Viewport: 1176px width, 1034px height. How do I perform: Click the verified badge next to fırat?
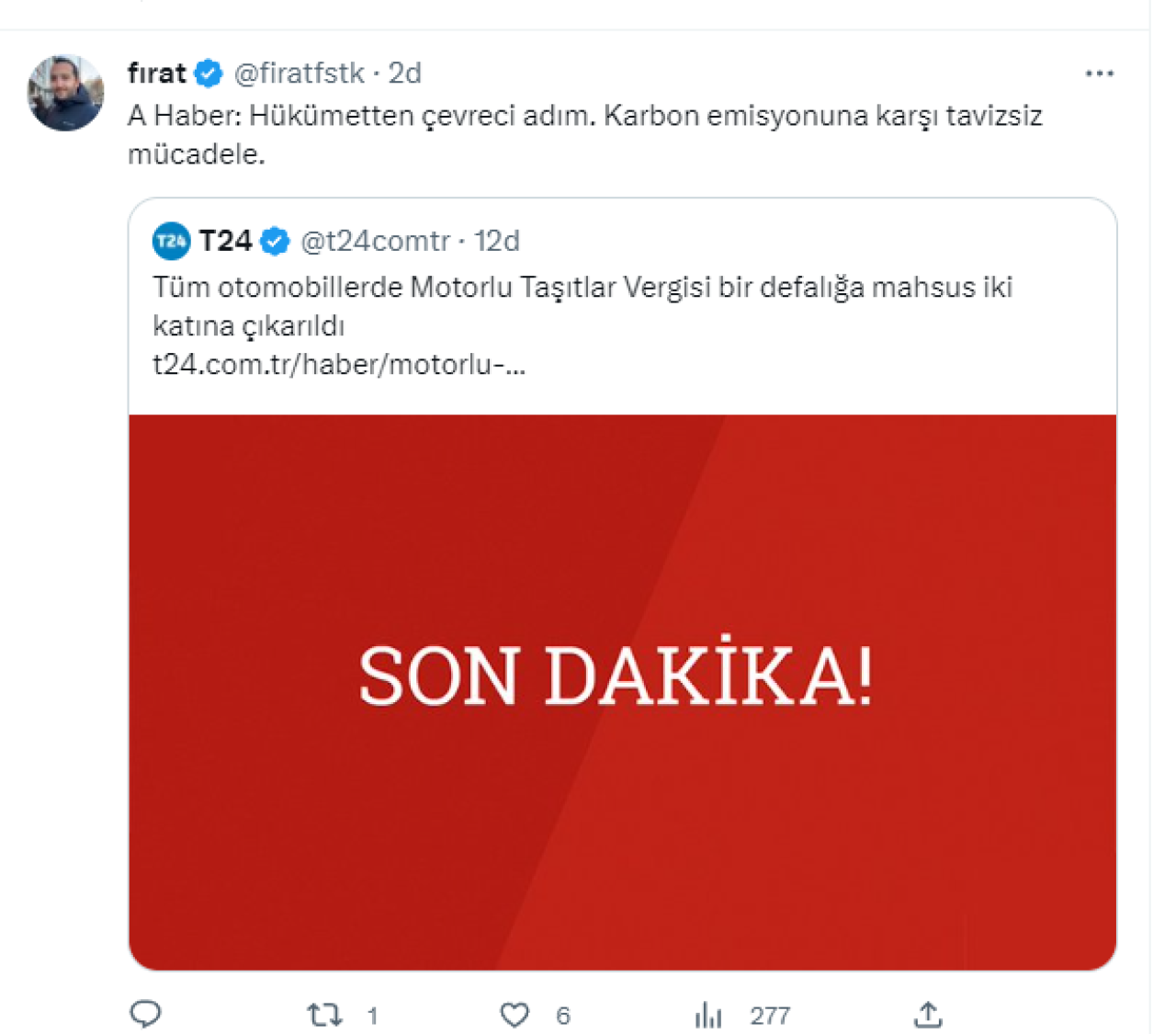[209, 73]
